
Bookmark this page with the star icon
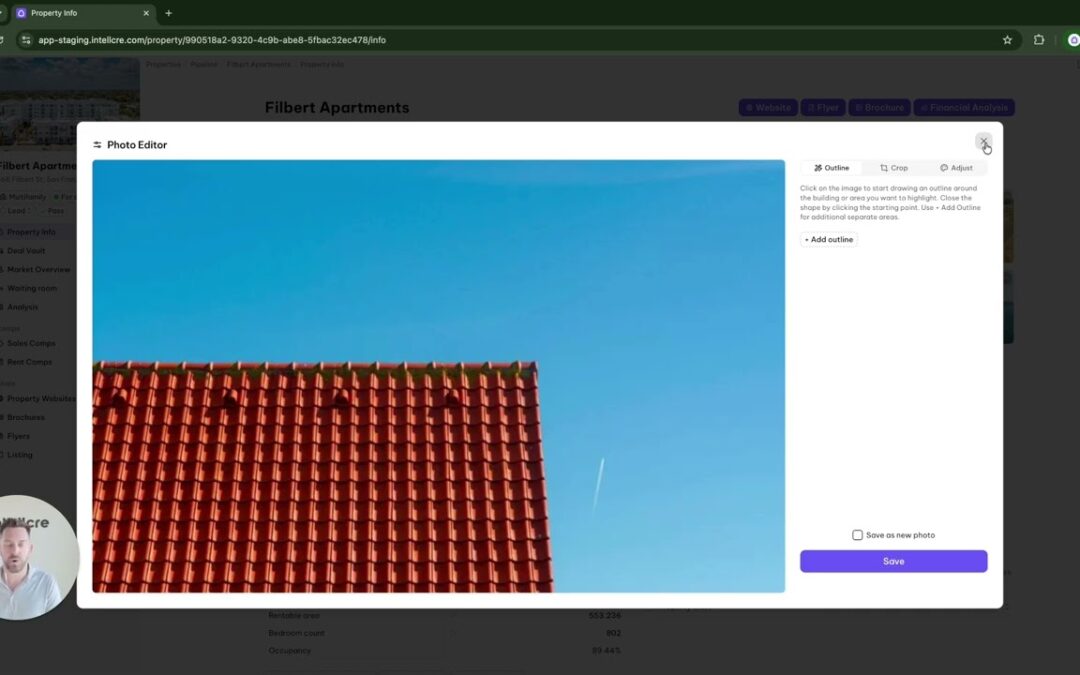[1007, 40]
